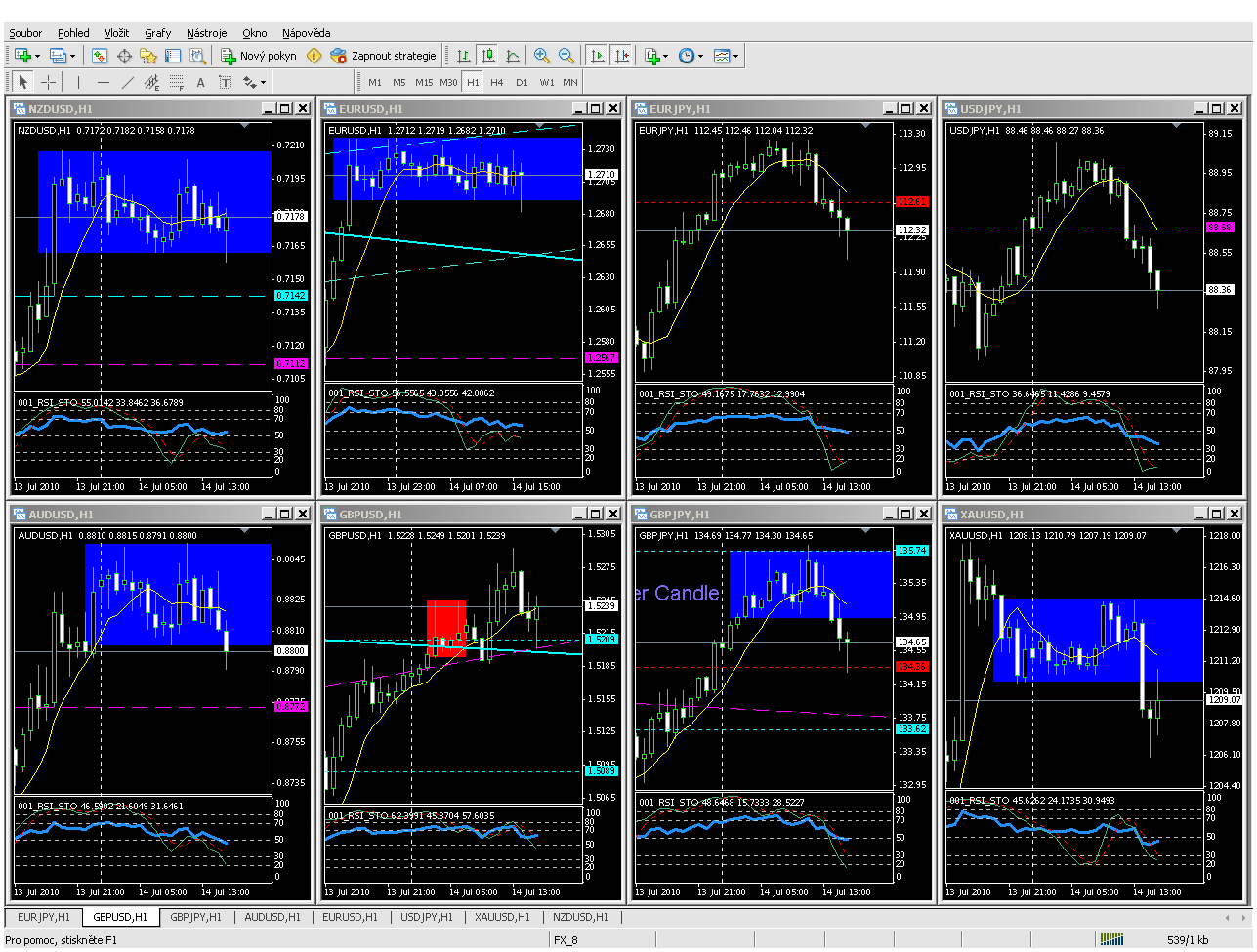The image size is (1257, 952).
Task: Click the Zoom In magnifier icon
Action: pyautogui.click(x=541, y=57)
